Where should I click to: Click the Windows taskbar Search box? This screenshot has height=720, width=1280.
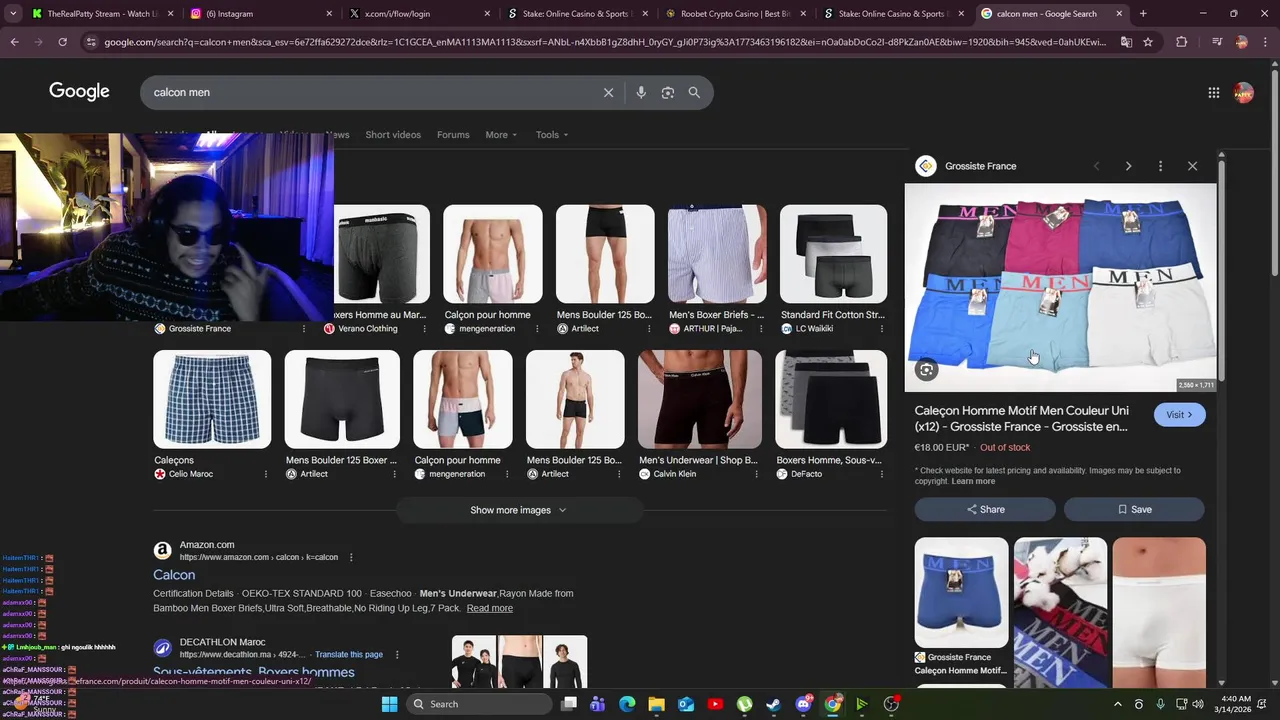(480, 704)
